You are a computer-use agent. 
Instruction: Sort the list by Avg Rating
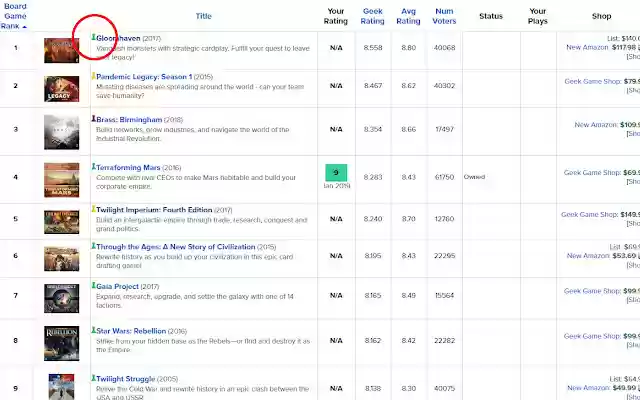[408, 16]
